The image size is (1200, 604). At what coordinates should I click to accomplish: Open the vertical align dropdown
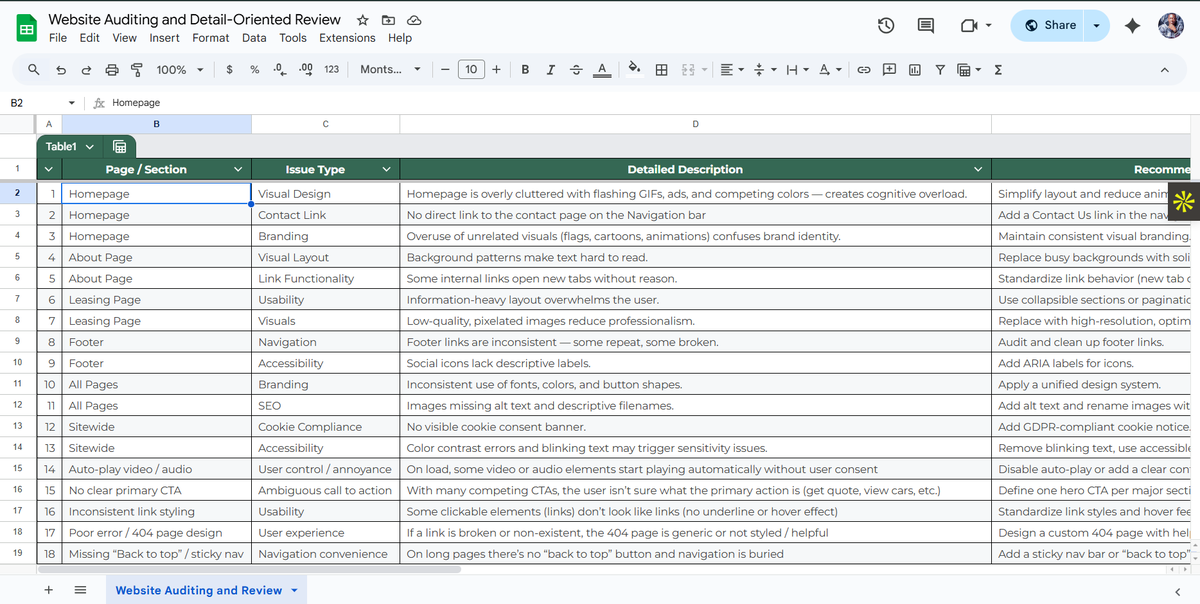tap(765, 70)
